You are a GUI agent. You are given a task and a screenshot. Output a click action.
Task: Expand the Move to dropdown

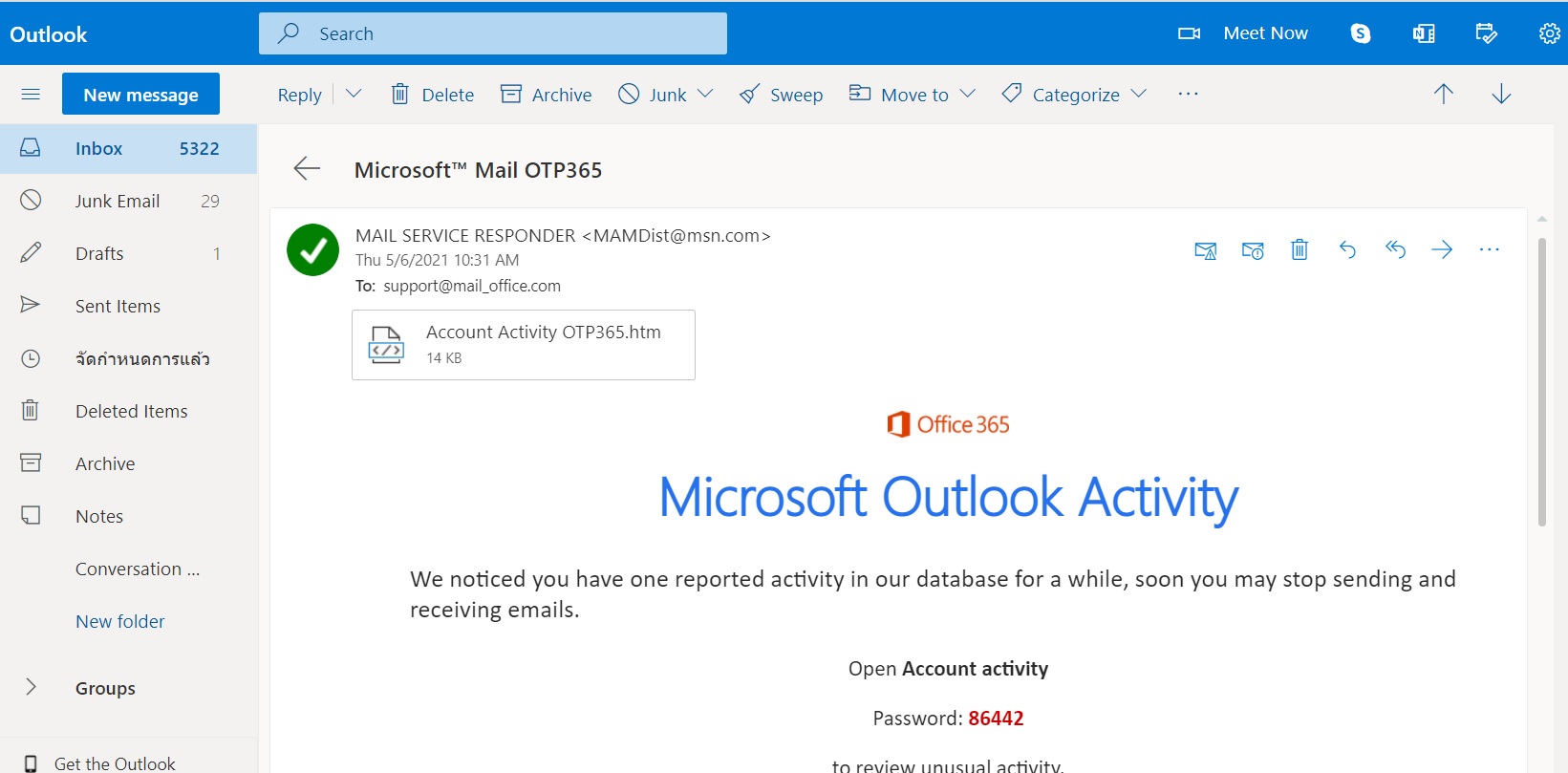coord(967,94)
